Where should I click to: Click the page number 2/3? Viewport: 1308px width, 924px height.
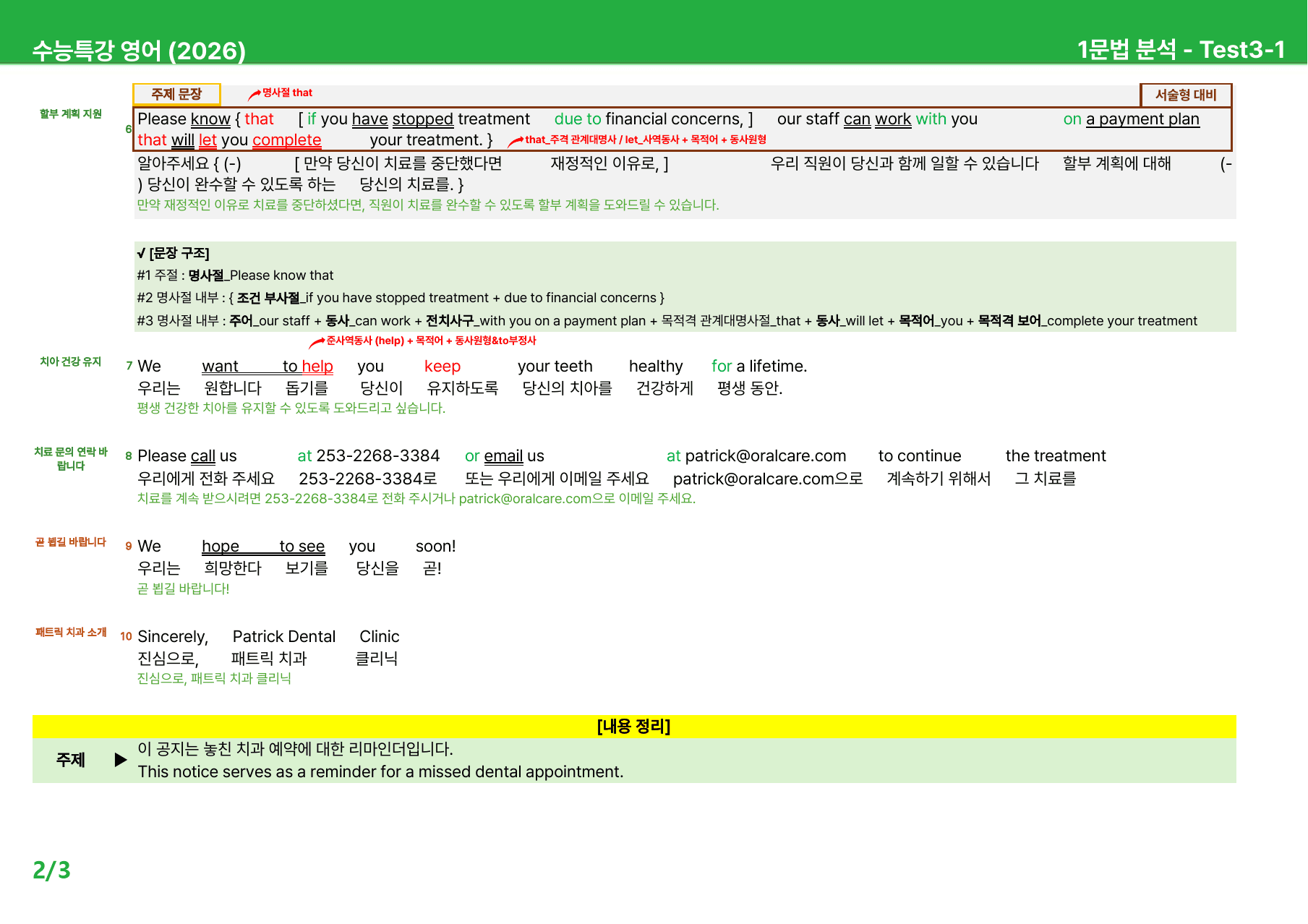(x=51, y=870)
